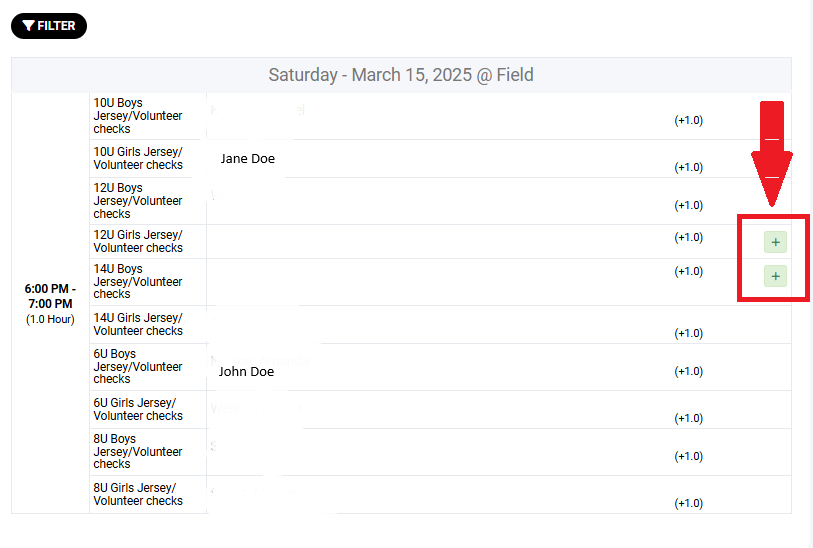Click the (1.0 Hour) duration text
This screenshot has width=813, height=548.
click(50, 319)
